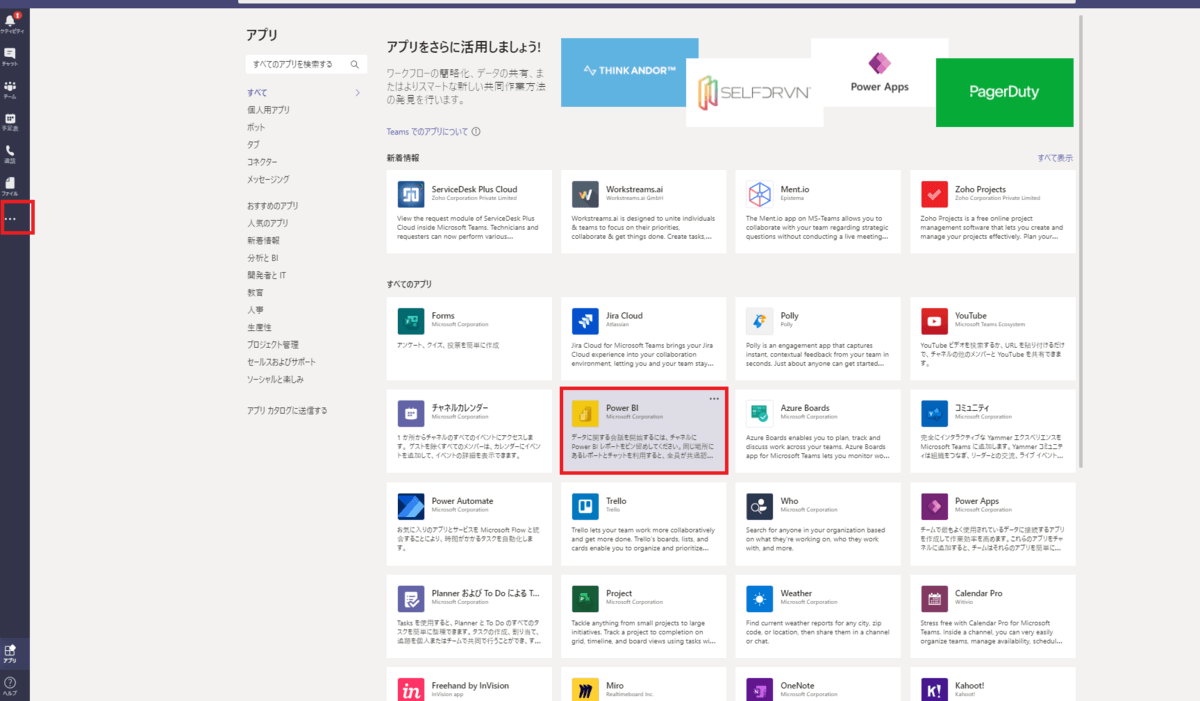This screenshot has height=701, width=1200.
Task: Open the Help question mark icon
Action: pyautogui.click(x=10, y=684)
